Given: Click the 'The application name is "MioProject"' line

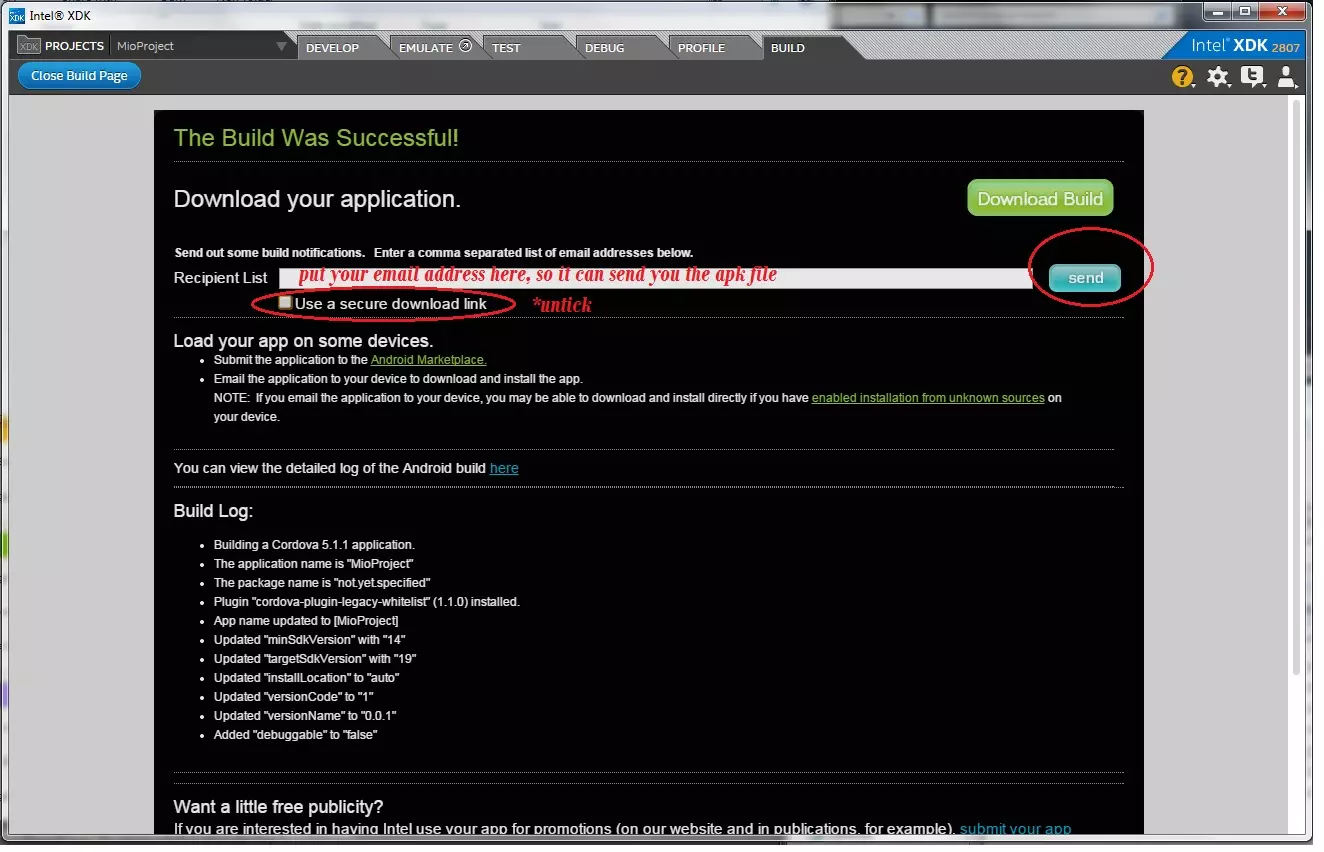Looking at the screenshot, I should 313,564.
